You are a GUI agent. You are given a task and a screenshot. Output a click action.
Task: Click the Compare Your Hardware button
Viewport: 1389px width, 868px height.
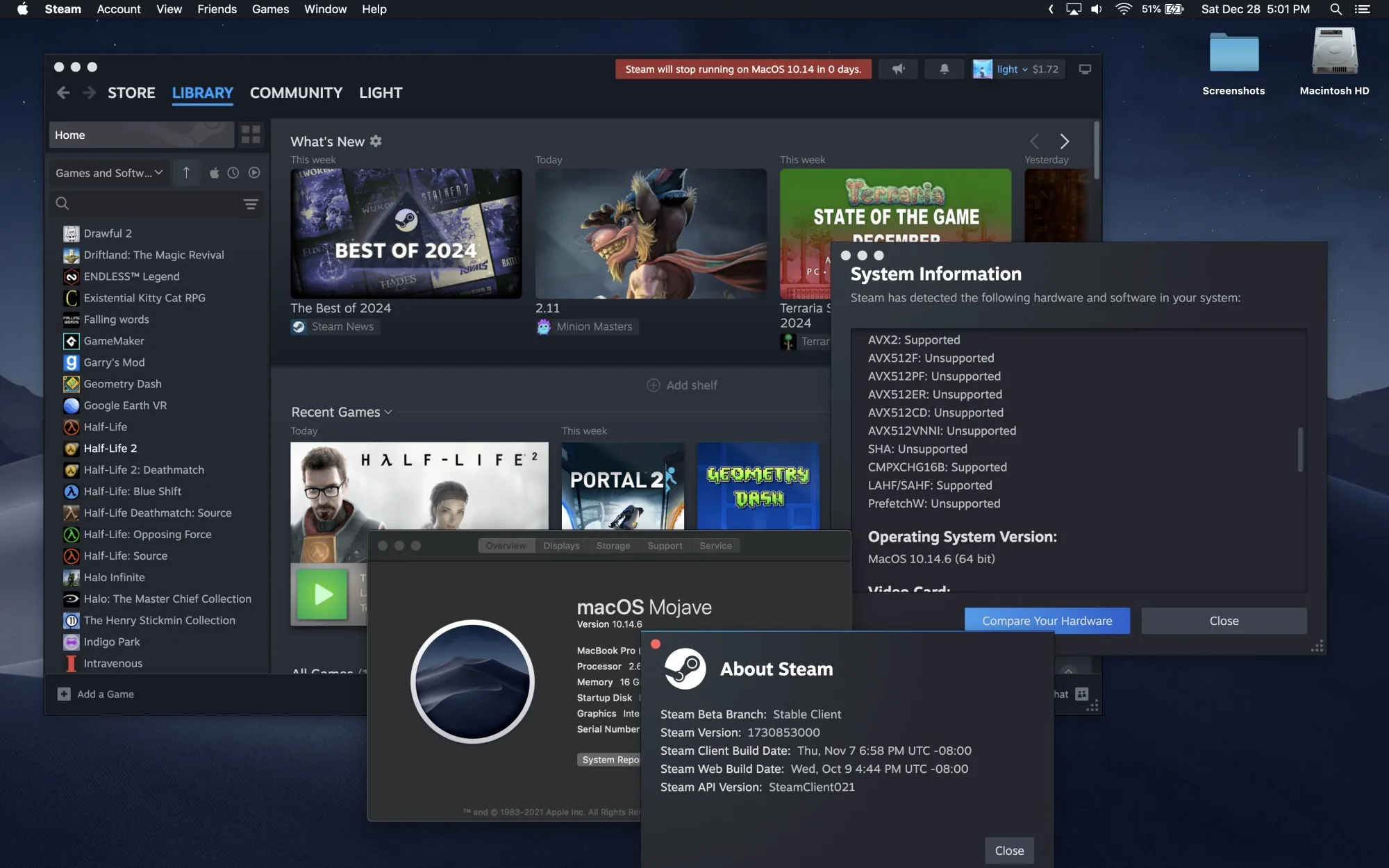(1047, 621)
